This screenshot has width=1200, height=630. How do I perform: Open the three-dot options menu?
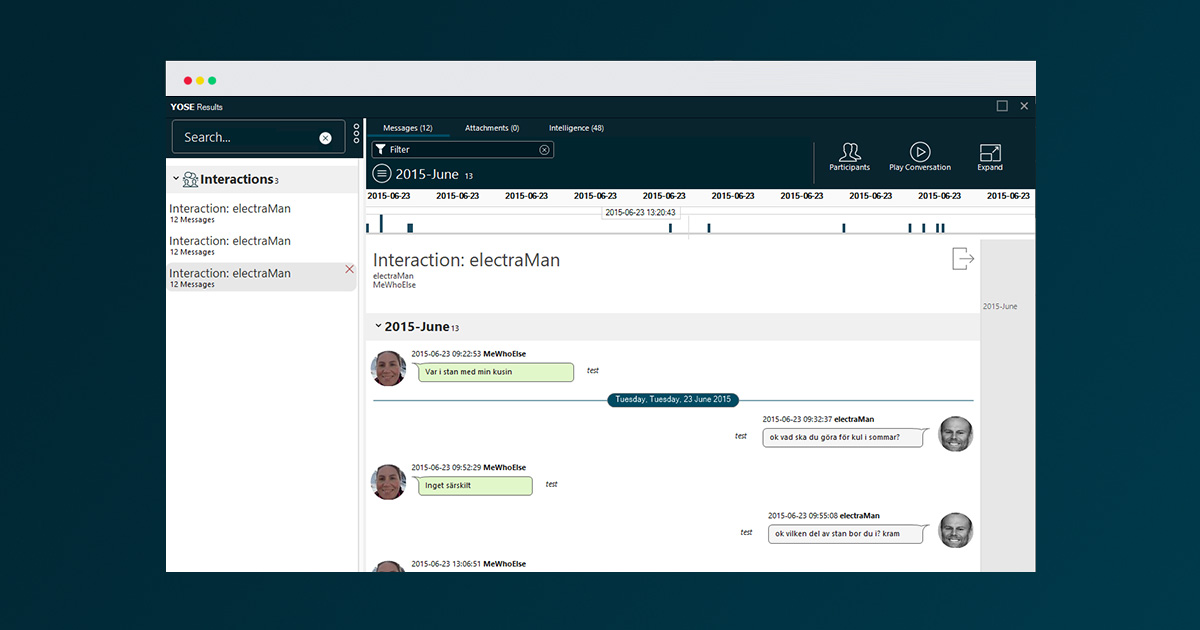coord(357,134)
